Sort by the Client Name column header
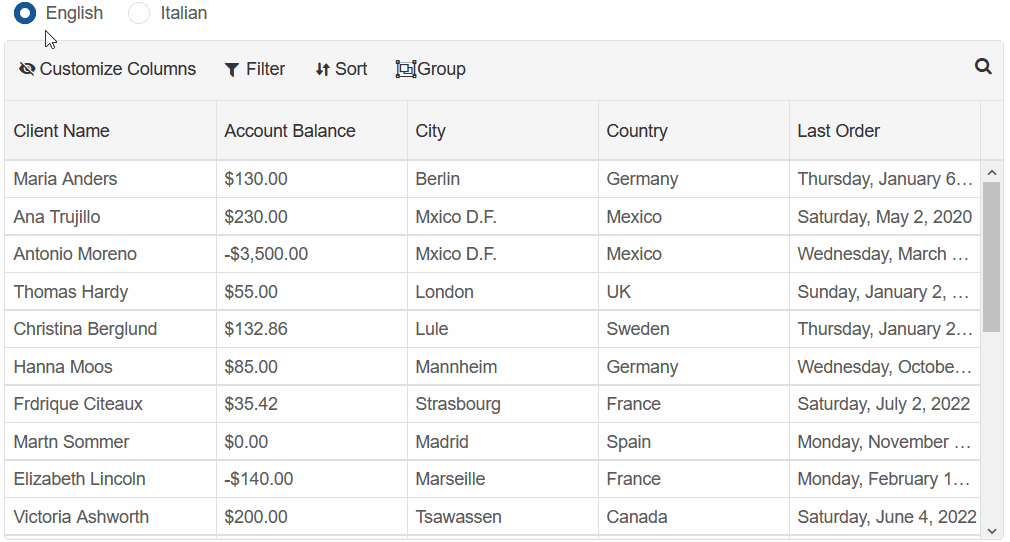The height and width of the screenshot is (542, 1010). click(62, 131)
